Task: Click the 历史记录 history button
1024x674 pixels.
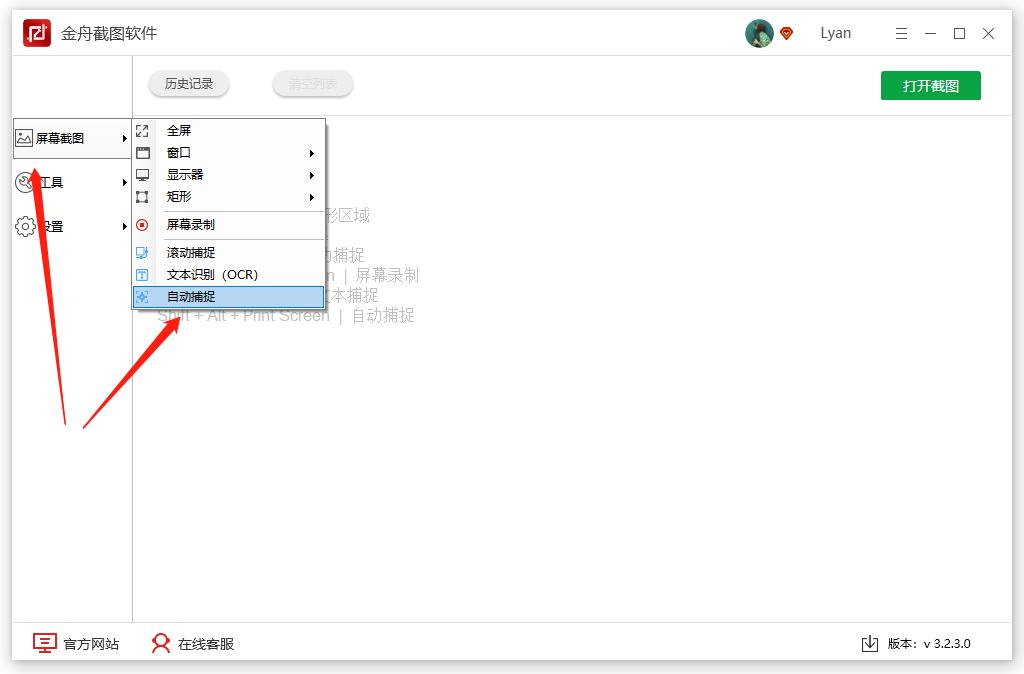Action: [x=188, y=84]
